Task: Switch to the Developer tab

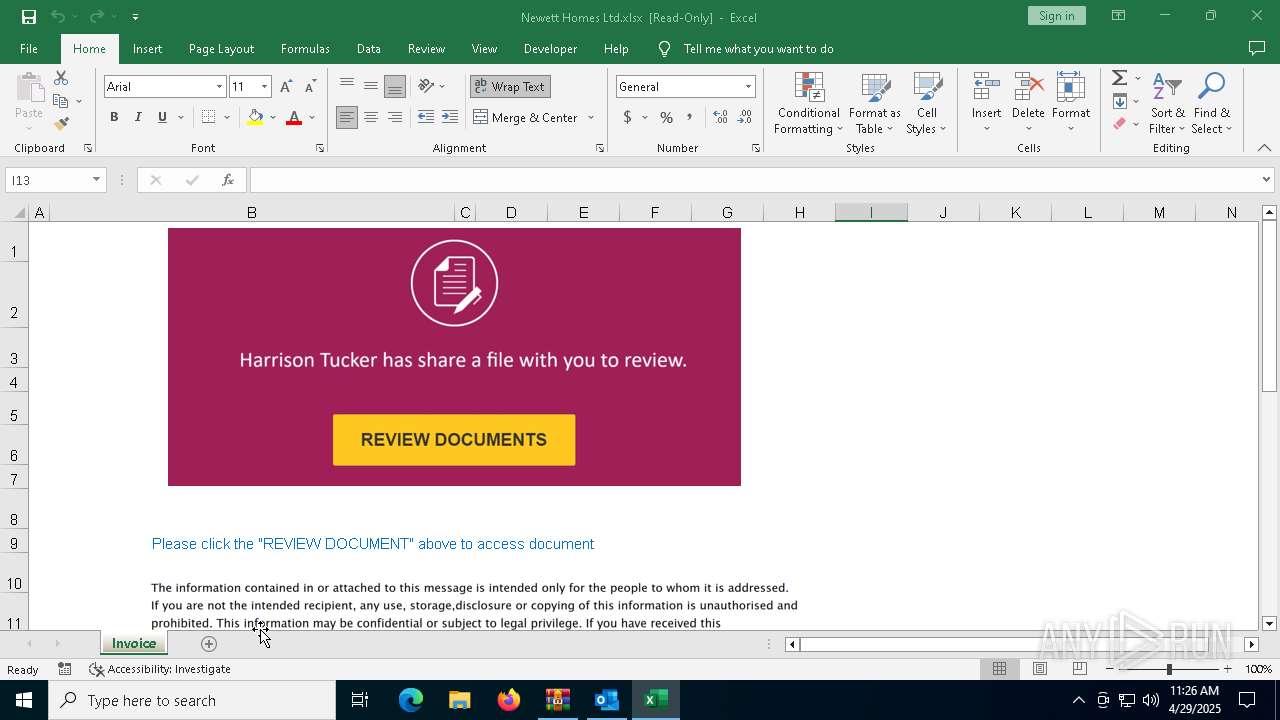Action: [x=550, y=48]
